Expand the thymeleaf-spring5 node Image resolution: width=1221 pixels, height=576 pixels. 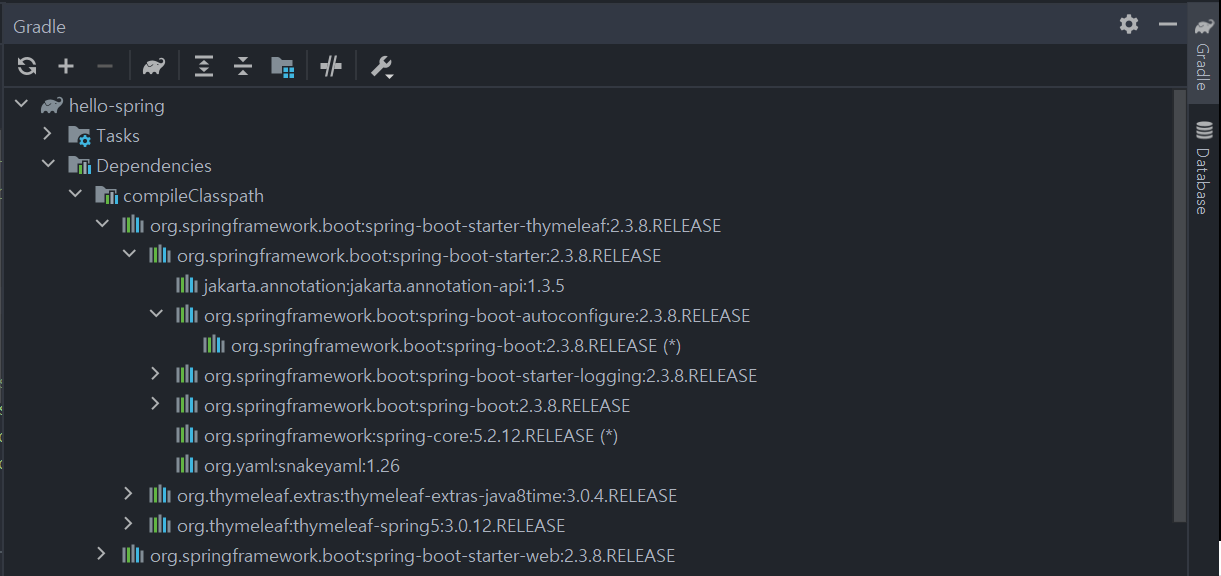(x=129, y=524)
